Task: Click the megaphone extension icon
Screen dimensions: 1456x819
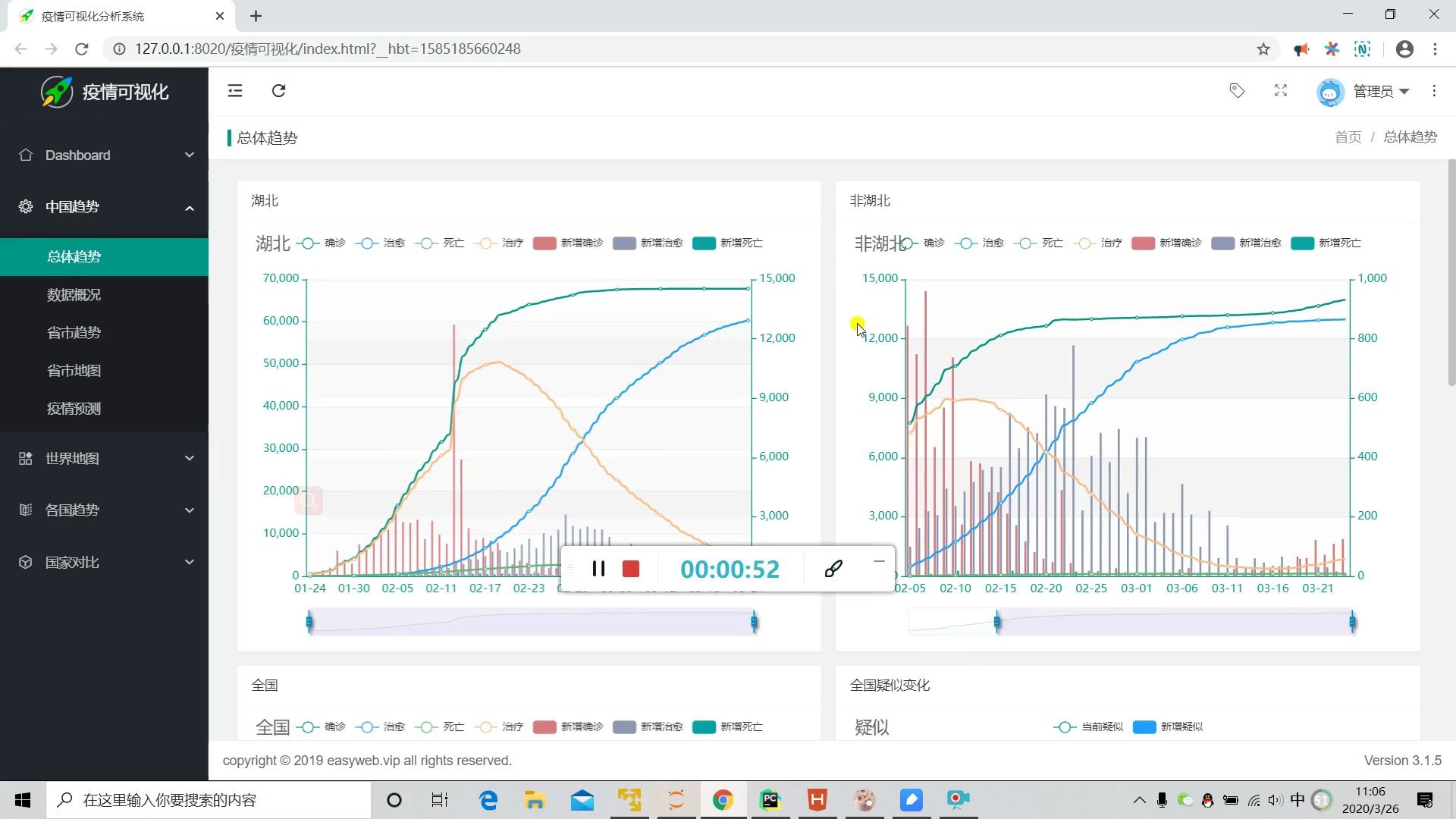Action: coord(1301,49)
